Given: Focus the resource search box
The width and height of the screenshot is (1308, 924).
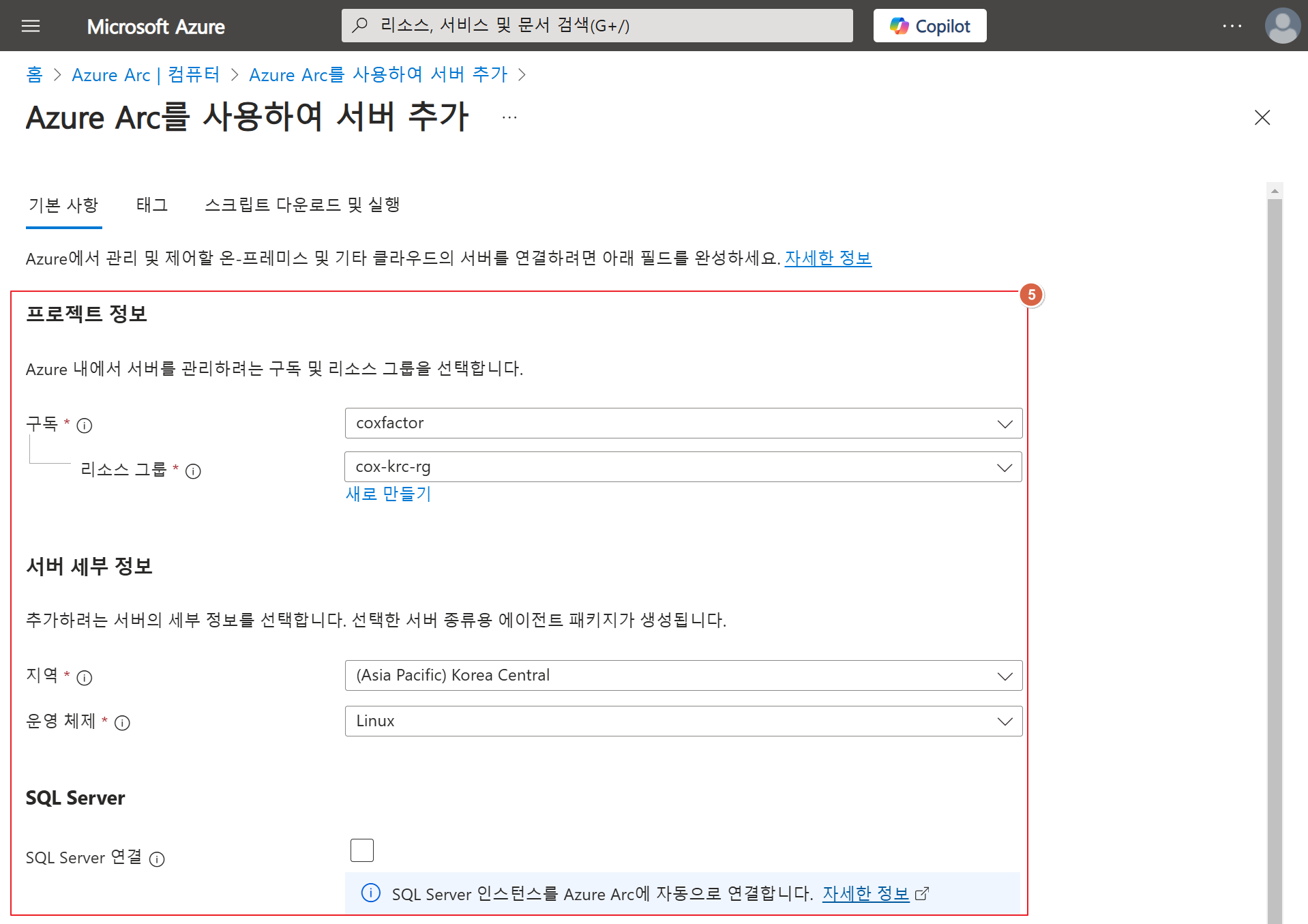Looking at the screenshot, I should 597,25.
